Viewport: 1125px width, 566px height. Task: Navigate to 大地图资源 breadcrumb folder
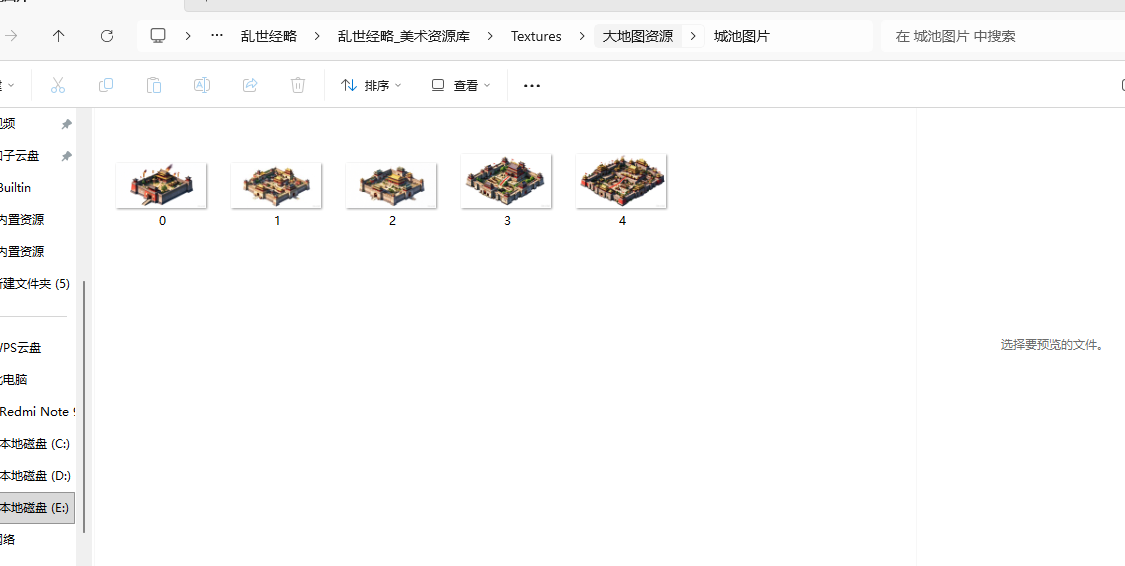(638, 36)
